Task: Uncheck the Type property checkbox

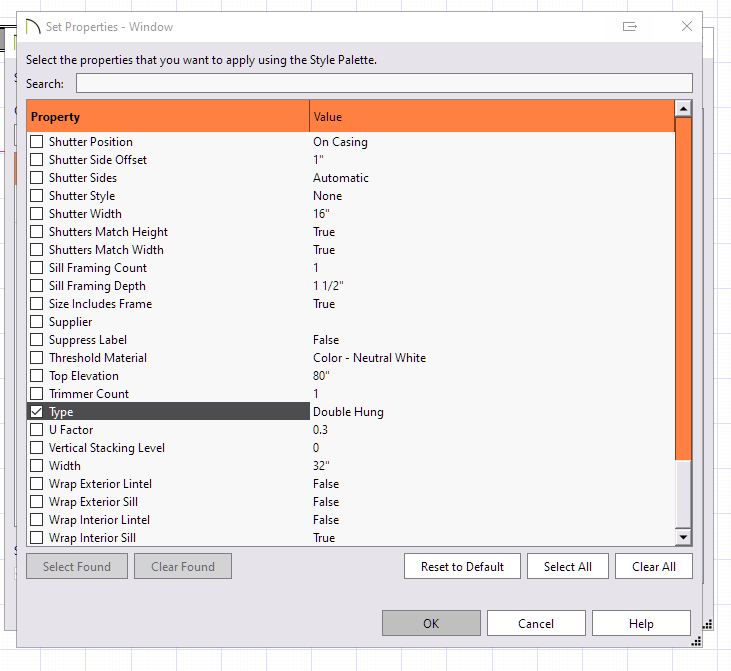Action: tap(37, 412)
